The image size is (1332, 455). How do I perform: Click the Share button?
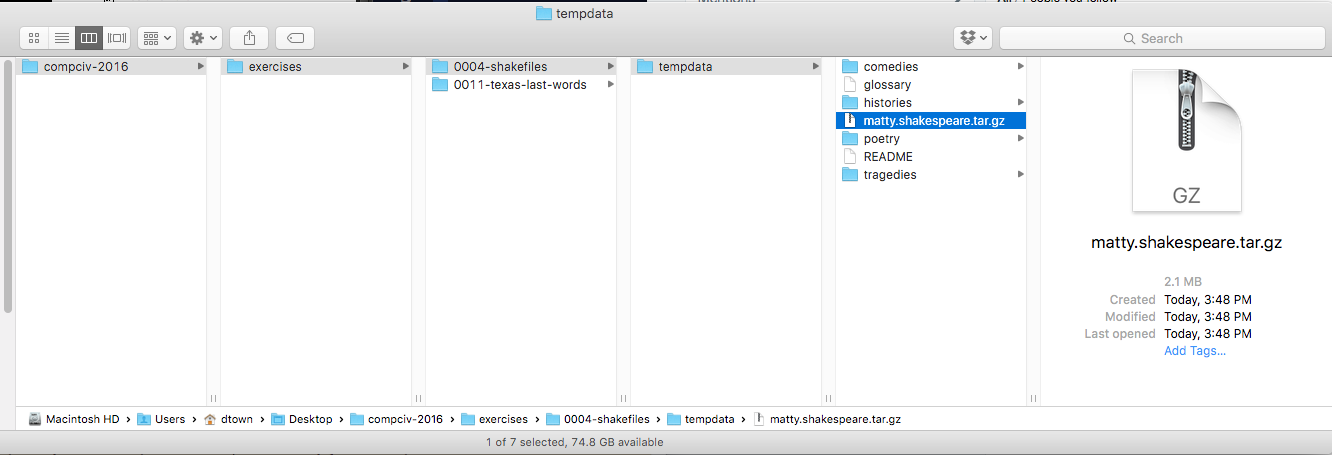pyautogui.click(x=249, y=38)
